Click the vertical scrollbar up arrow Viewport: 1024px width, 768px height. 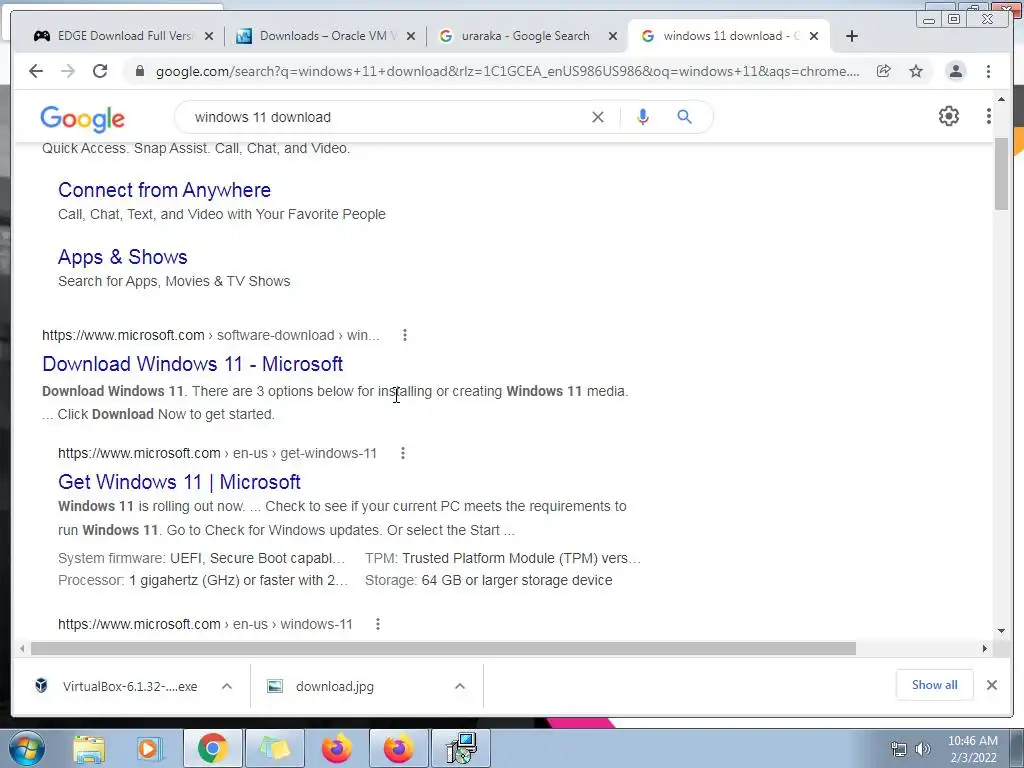click(1002, 100)
